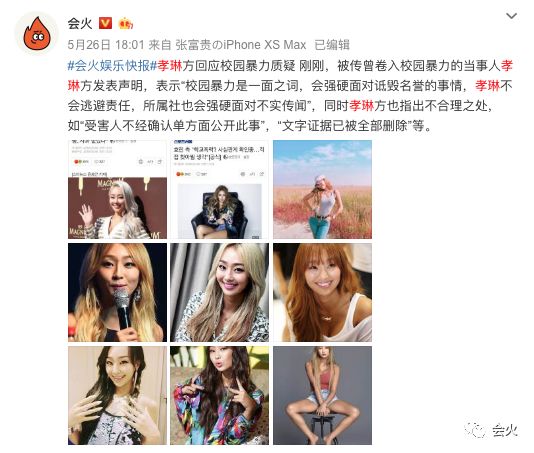Open the flower field photo thumbnail
534x453 pixels.
(322, 189)
